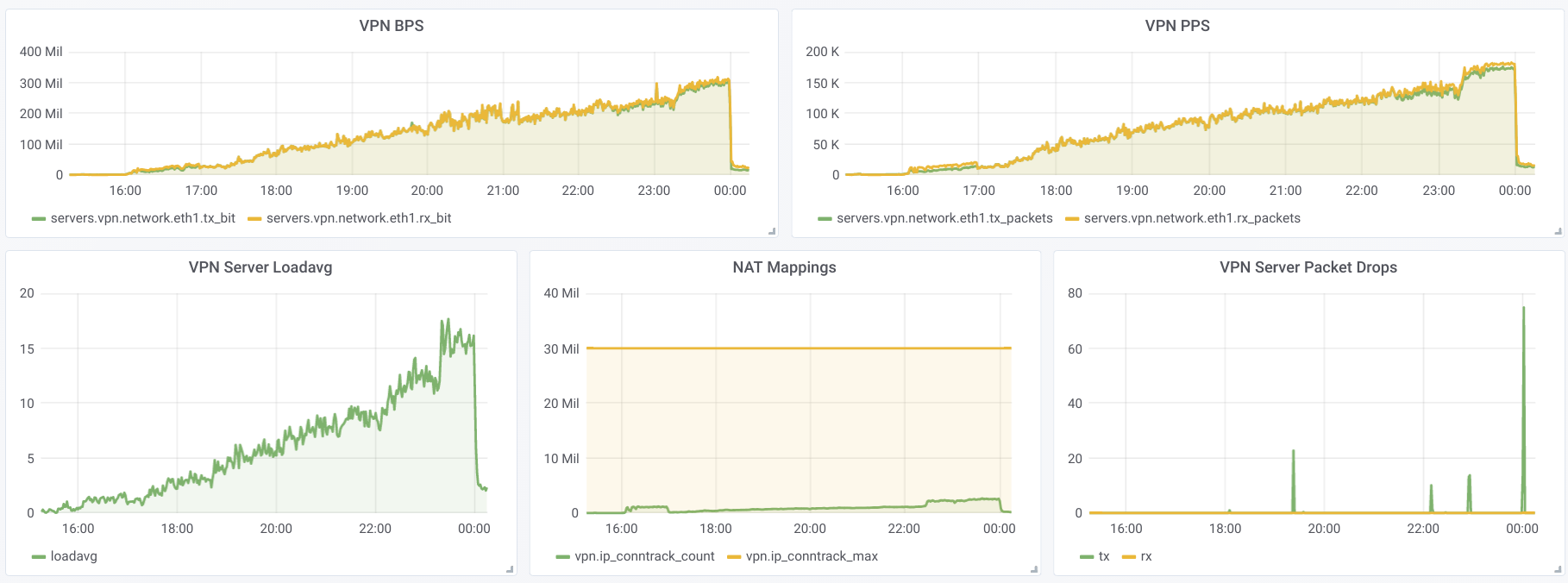The width and height of the screenshot is (1568, 583).
Task: Toggle the vpn.ip_conntrack_count series label
Action: pyautogui.click(x=644, y=556)
